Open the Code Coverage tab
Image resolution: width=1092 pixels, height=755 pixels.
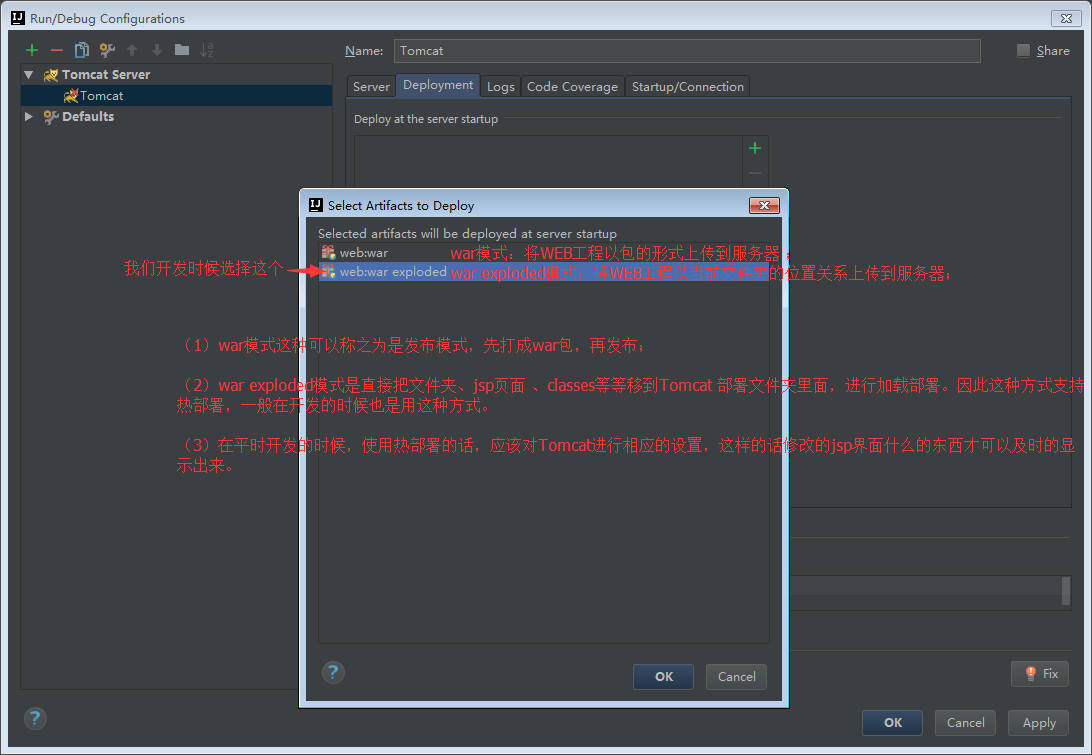coord(572,86)
